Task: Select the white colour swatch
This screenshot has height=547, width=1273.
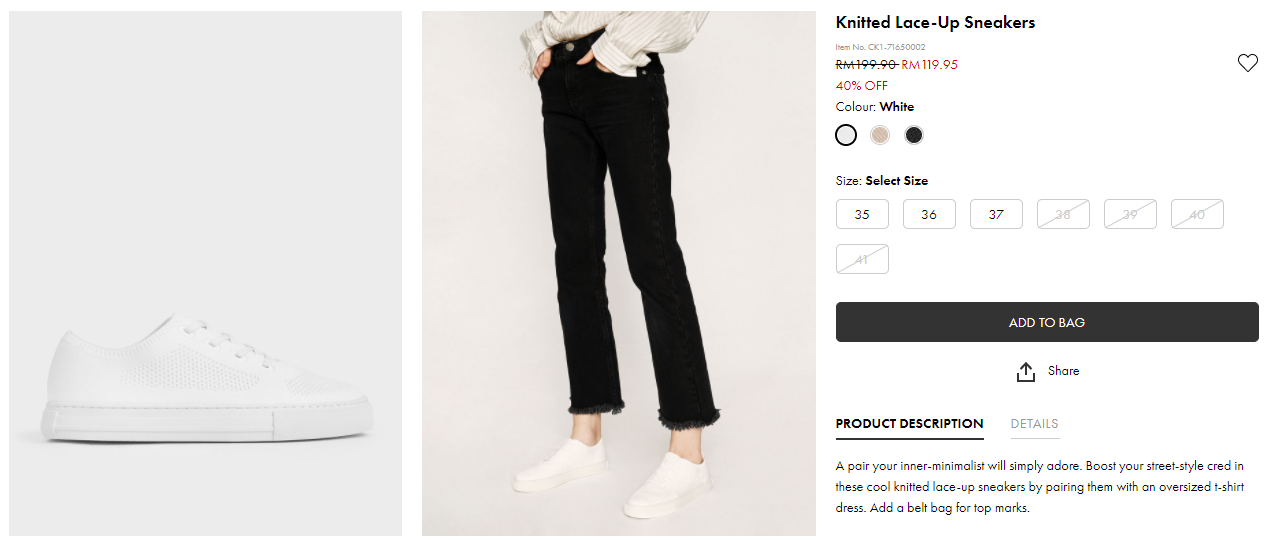Action: tap(846, 135)
